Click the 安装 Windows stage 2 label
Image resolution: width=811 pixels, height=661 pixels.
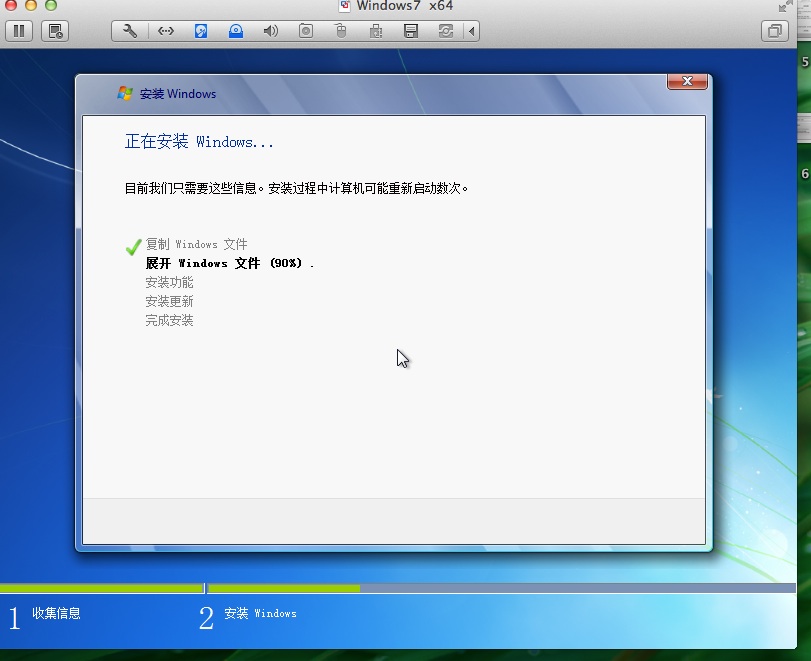click(x=260, y=613)
